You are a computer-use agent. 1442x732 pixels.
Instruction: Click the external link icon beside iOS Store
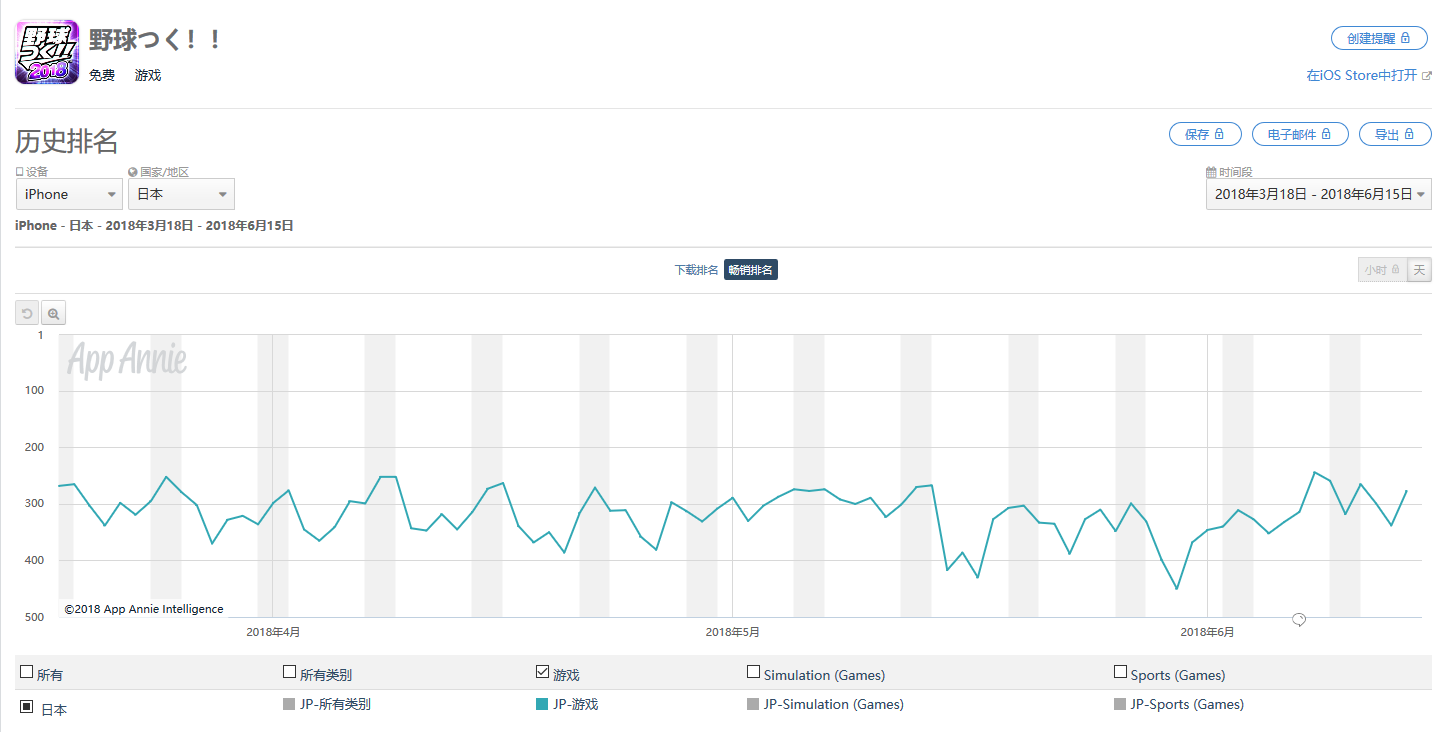1426,76
